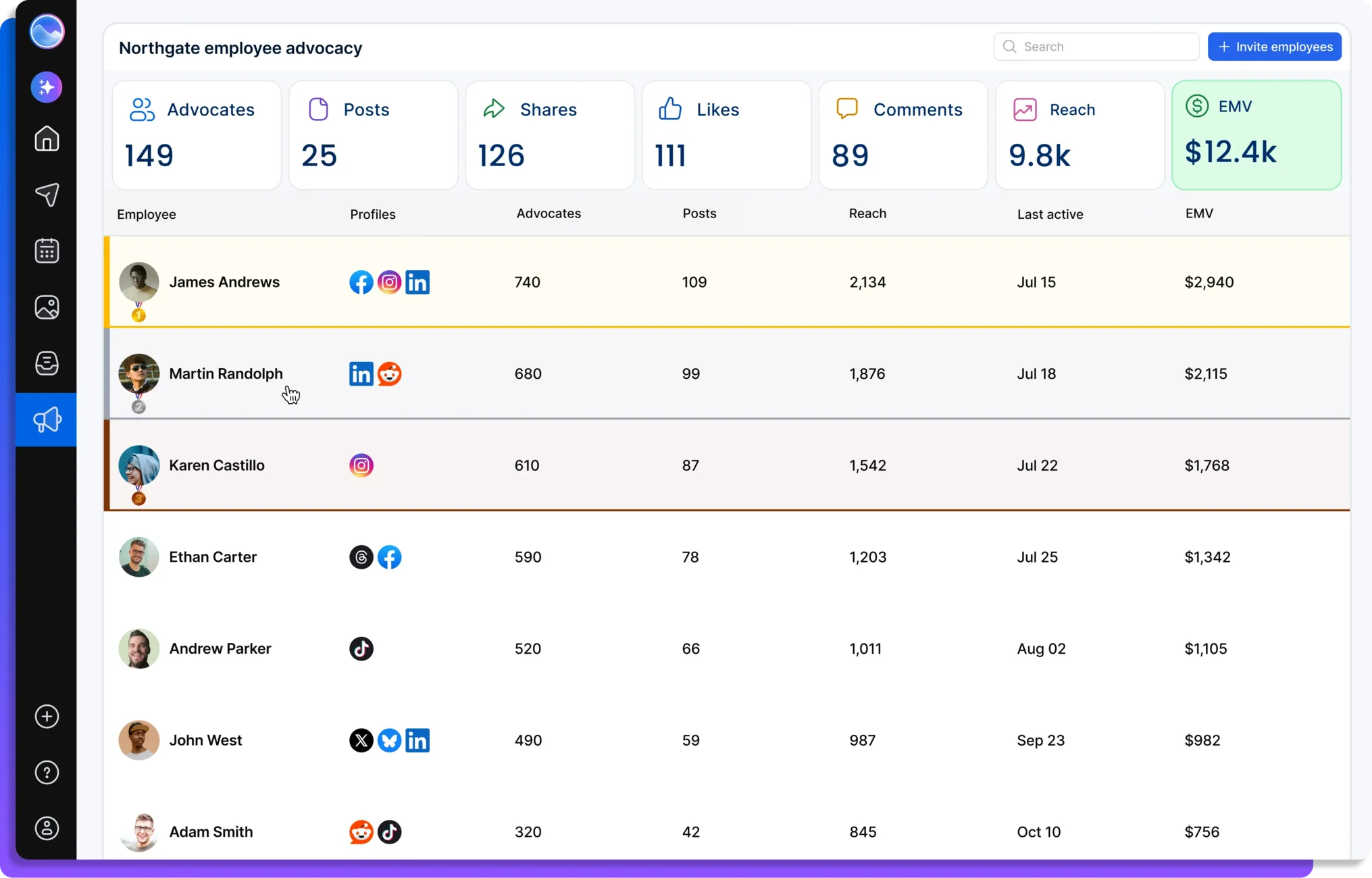Focus the Search input field

coord(1096,47)
